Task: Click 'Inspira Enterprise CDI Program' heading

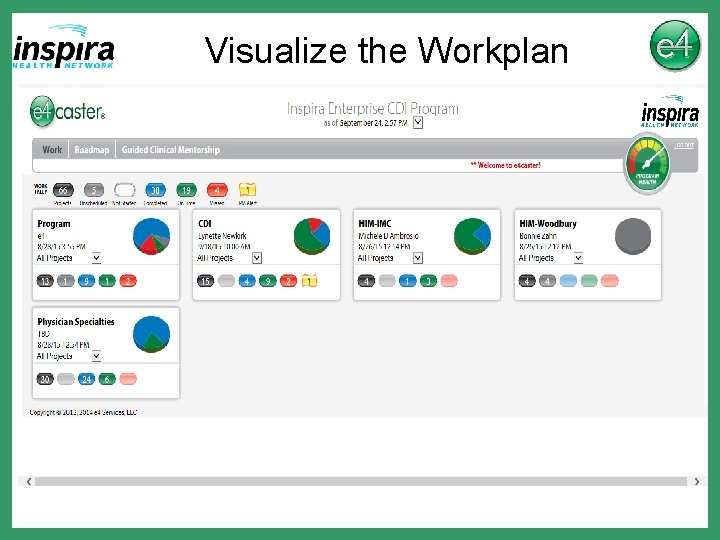Action: click(x=372, y=109)
